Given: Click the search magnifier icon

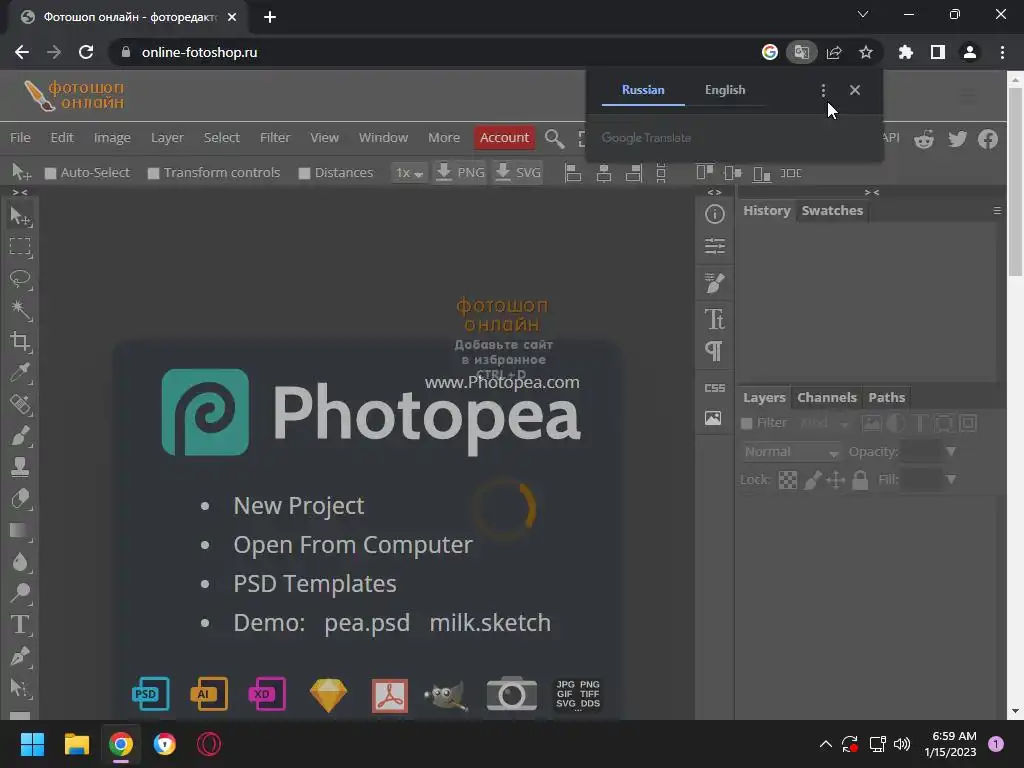Looking at the screenshot, I should (554, 138).
